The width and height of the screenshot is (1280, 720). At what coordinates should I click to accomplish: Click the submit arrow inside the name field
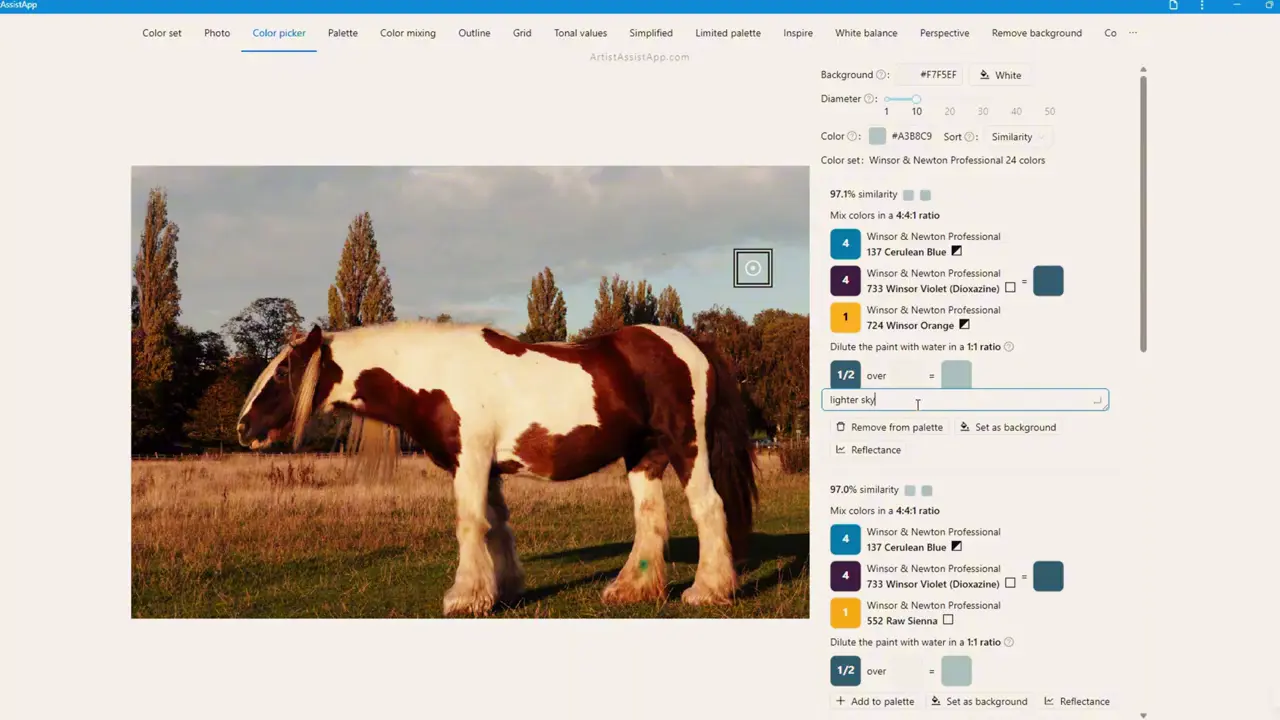pos(1097,400)
